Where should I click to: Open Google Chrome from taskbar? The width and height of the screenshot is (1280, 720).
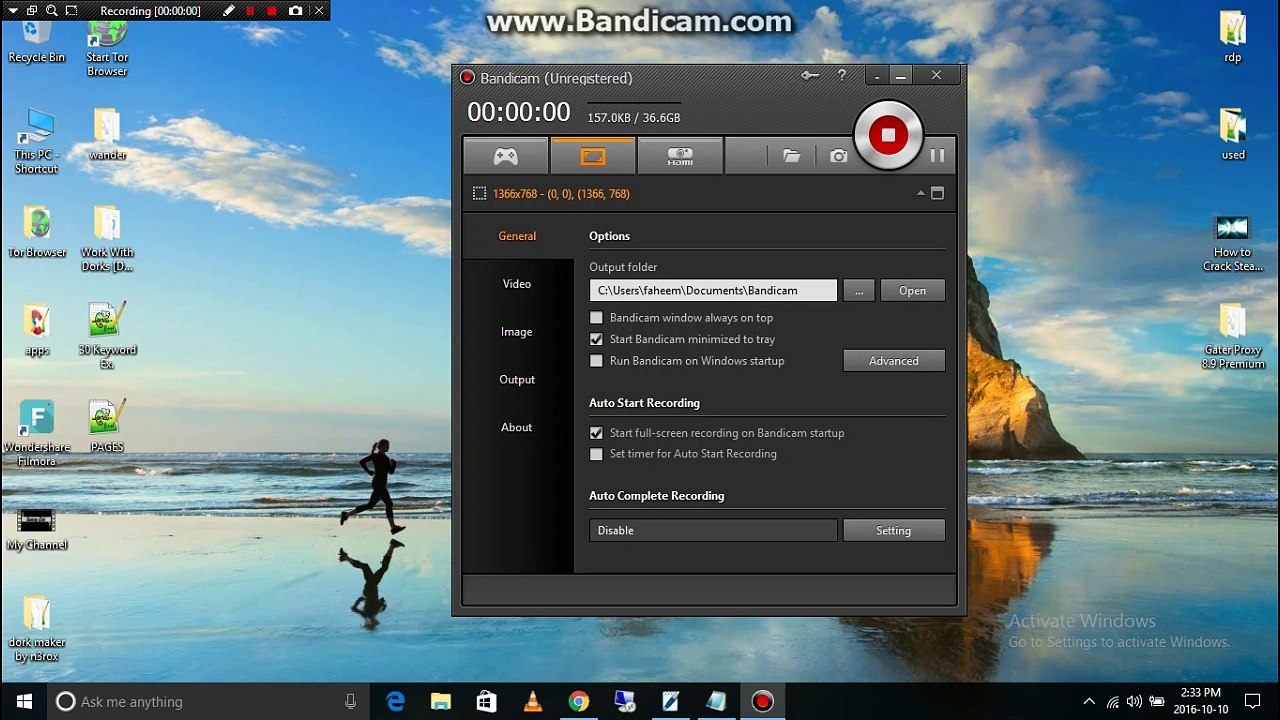tap(579, 701)
